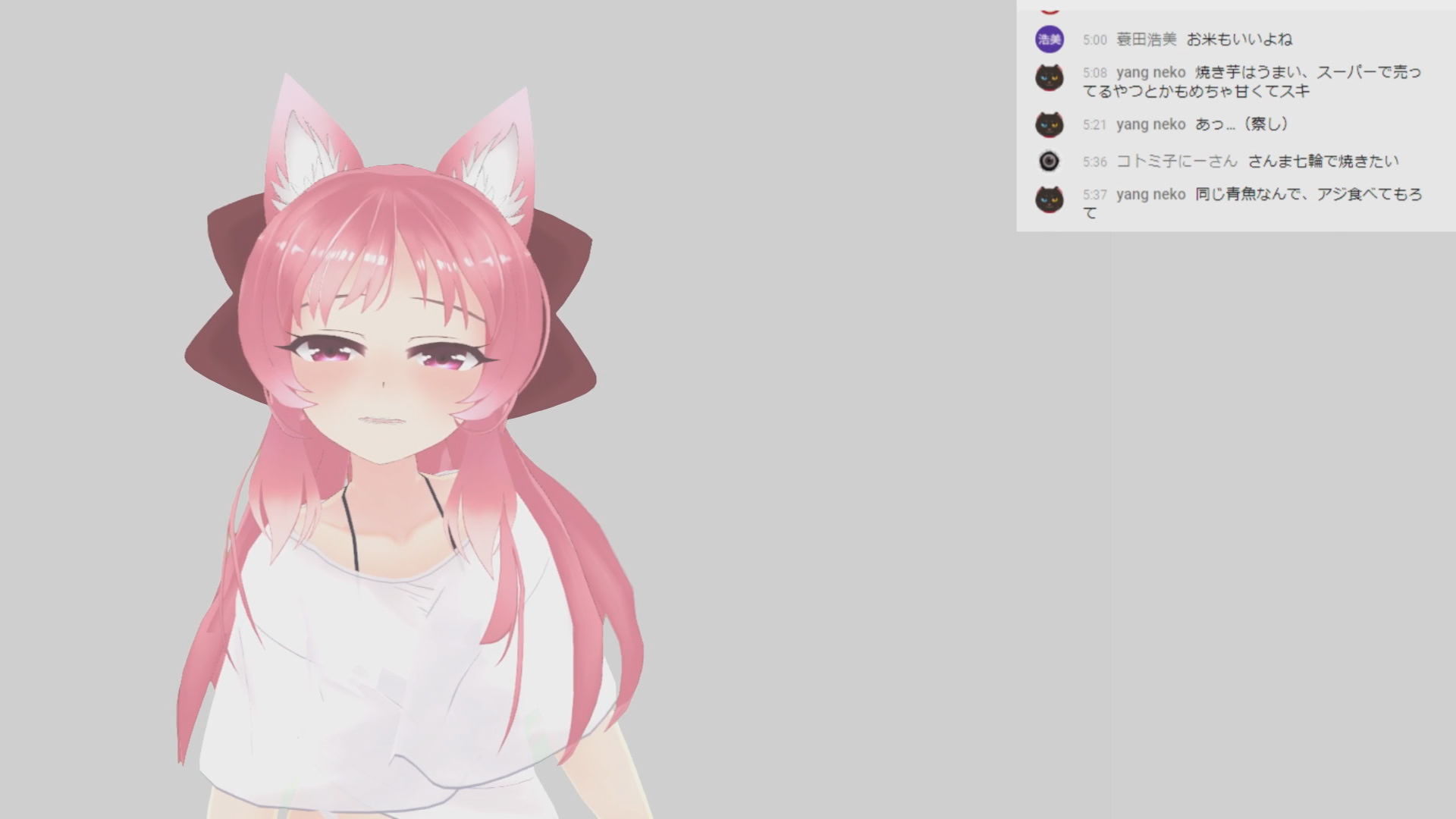Click the 5:36 chat timestamp

point(1094,162)
